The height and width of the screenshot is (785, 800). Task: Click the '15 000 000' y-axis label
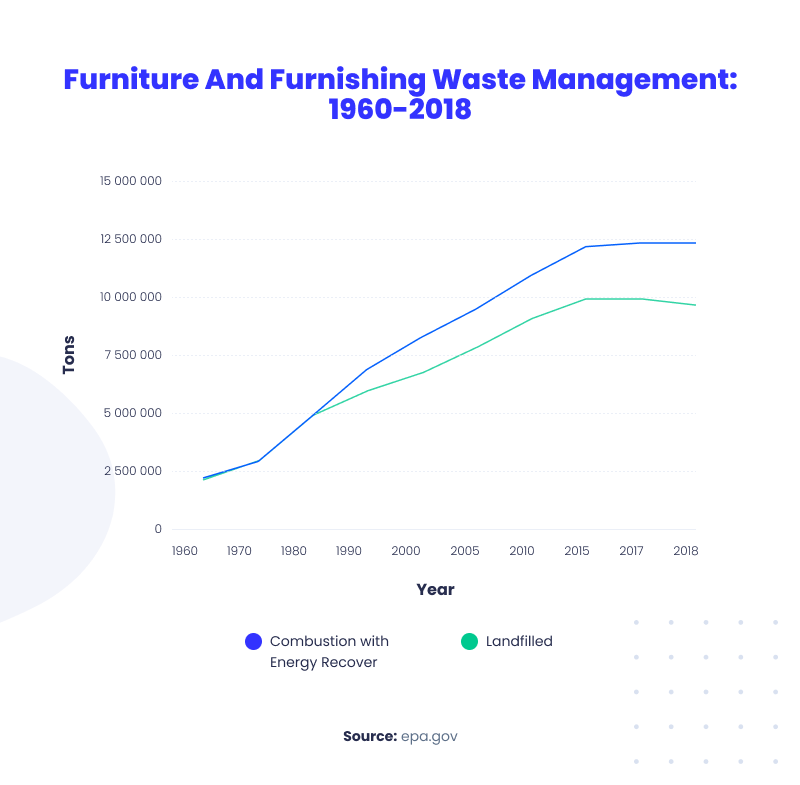[x=131, y=181]
